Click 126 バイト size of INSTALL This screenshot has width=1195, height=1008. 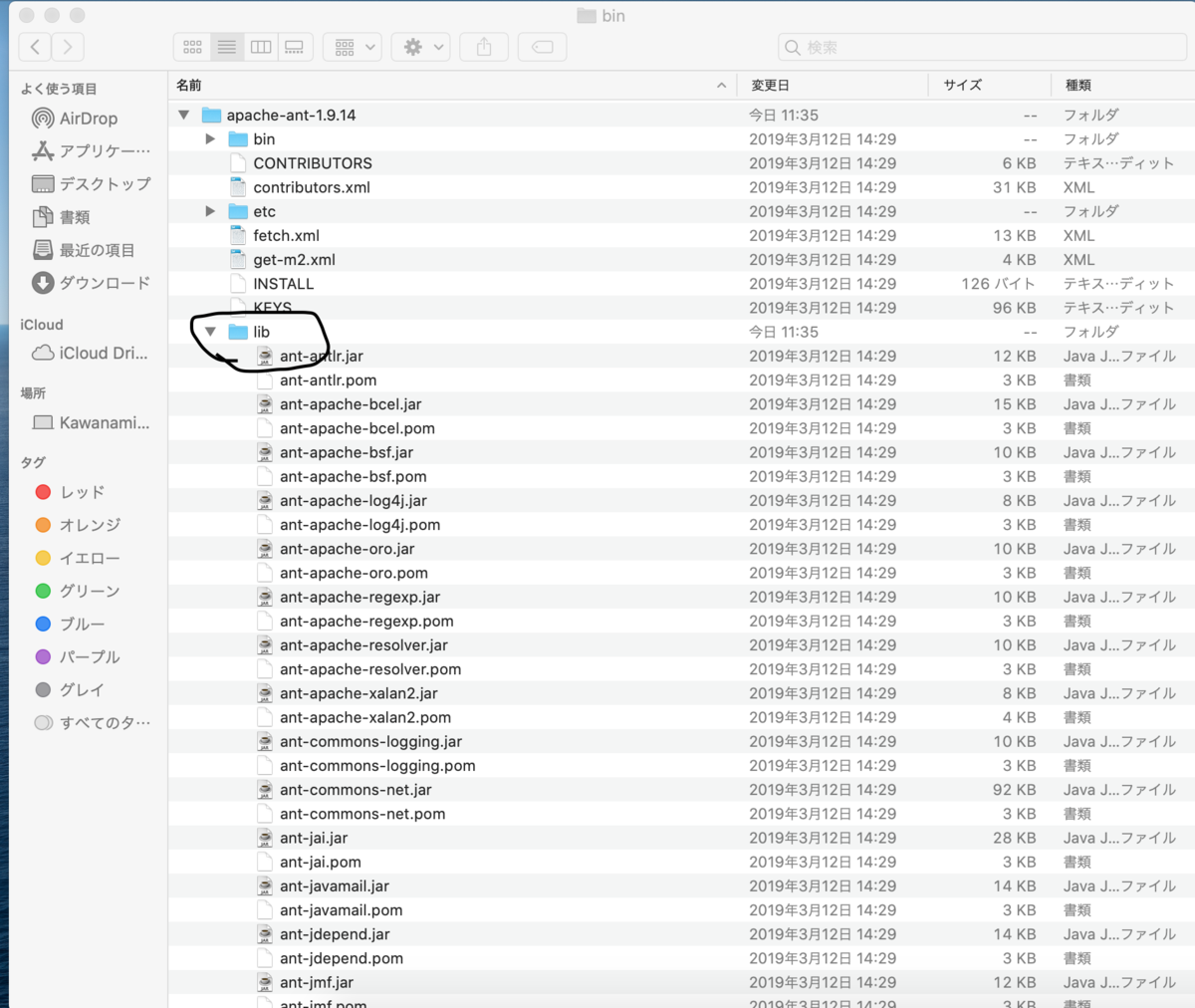pyautogui.click(x=998, y=284)
